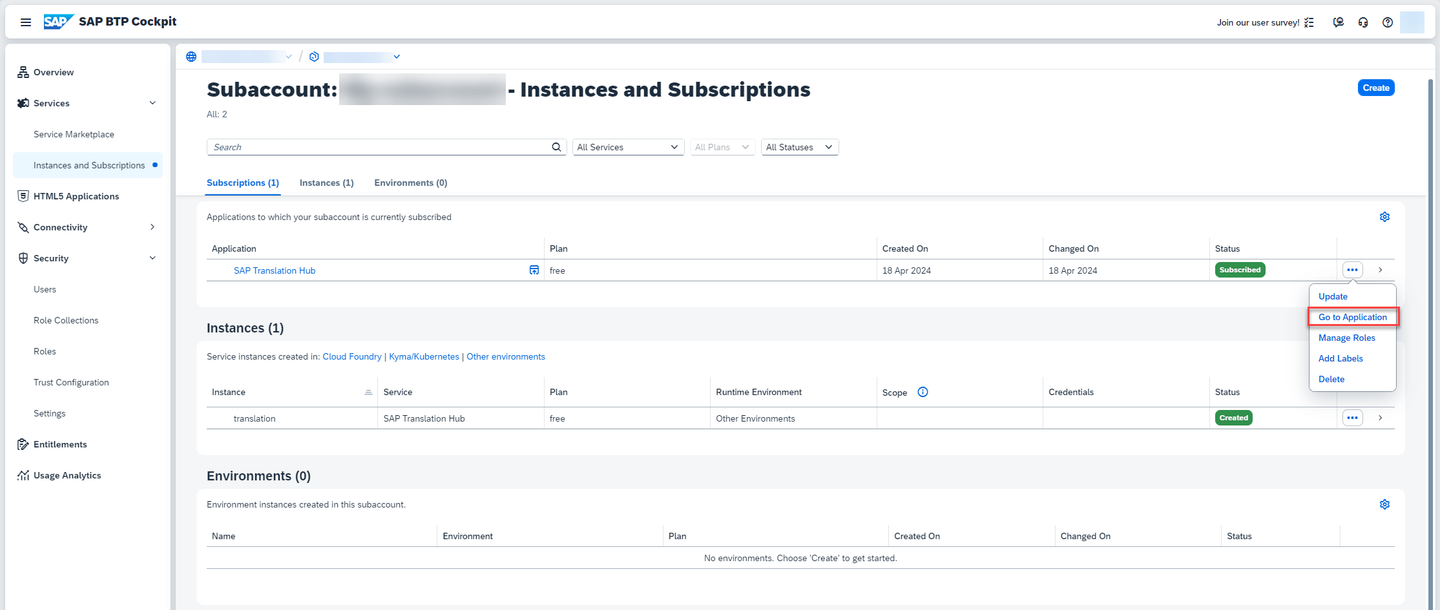Choose Go to Application menu entry
The image size is (1440, 610).
(1353, 317)
